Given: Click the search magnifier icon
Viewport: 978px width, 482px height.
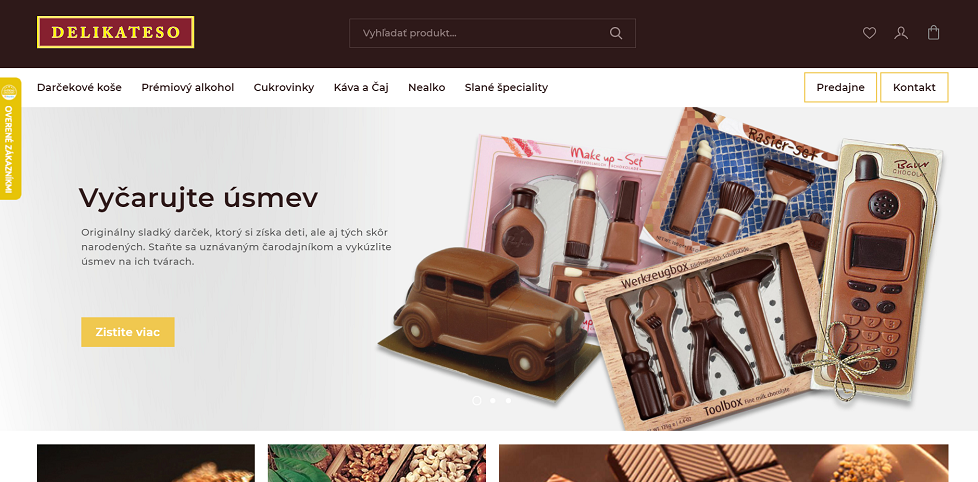Looking at the screenshot, I should (x=616, y=33).
